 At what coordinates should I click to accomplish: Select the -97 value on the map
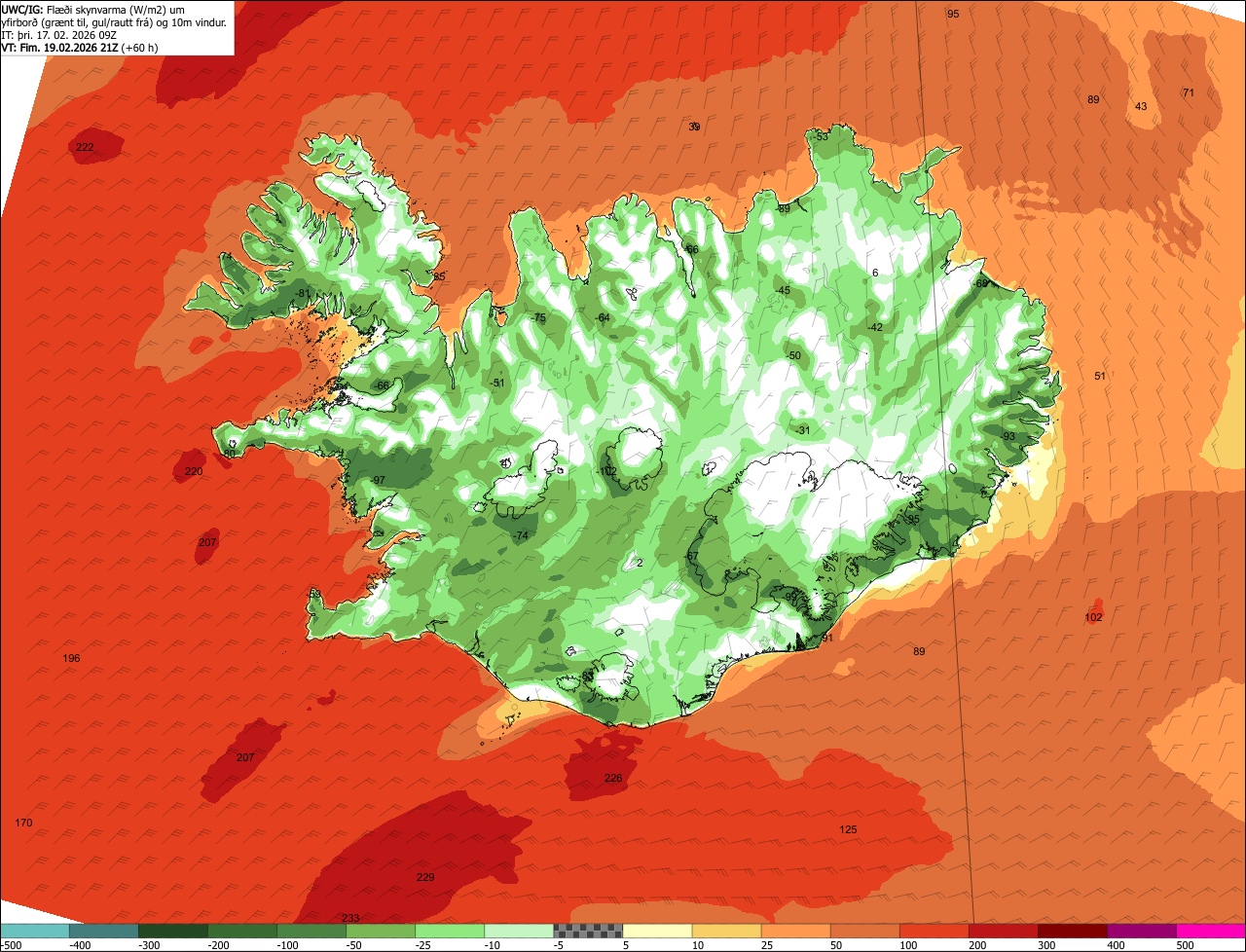click(x=377, y=480)
